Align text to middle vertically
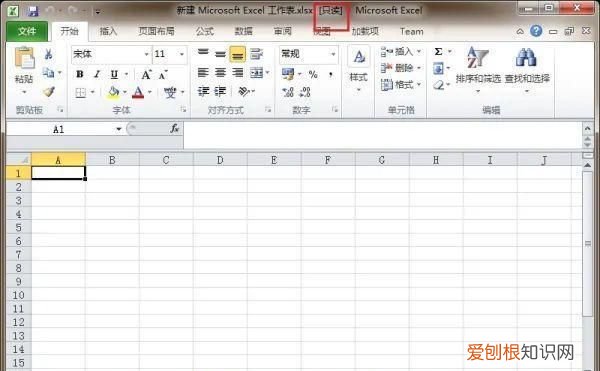Image resolution: width=600 pixels, height=371 pixels. pos(220,54)
